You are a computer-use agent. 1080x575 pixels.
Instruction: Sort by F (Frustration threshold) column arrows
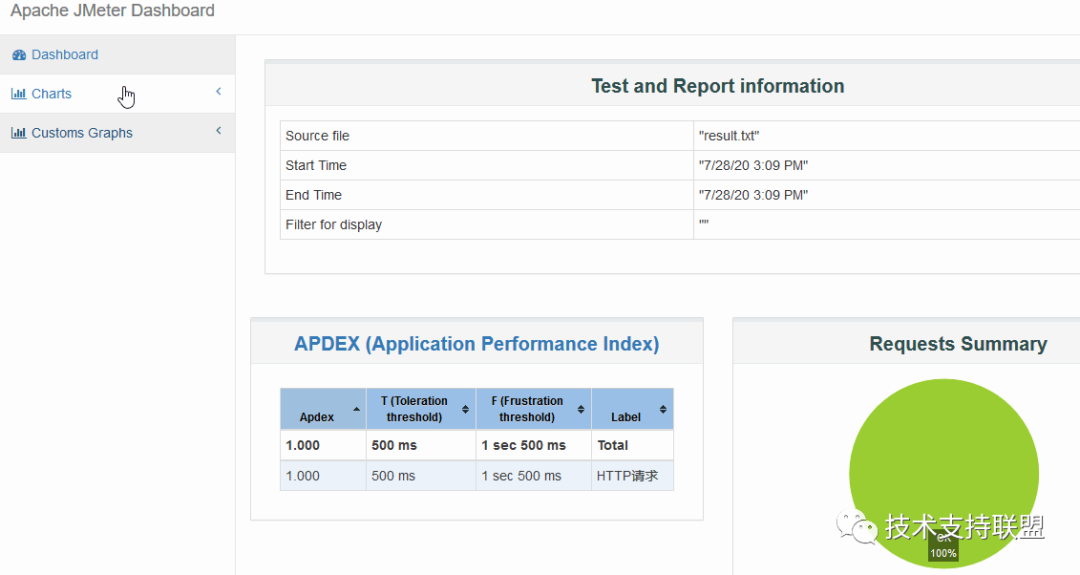pos(581,409)
